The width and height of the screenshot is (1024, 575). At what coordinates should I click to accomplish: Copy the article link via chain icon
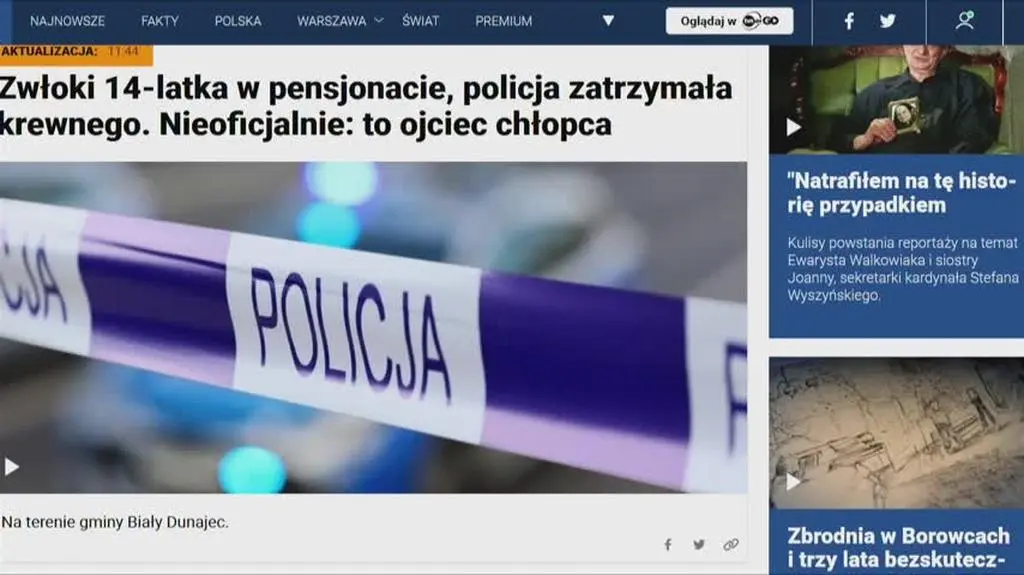pyautogui.click(x=731, y=545)
